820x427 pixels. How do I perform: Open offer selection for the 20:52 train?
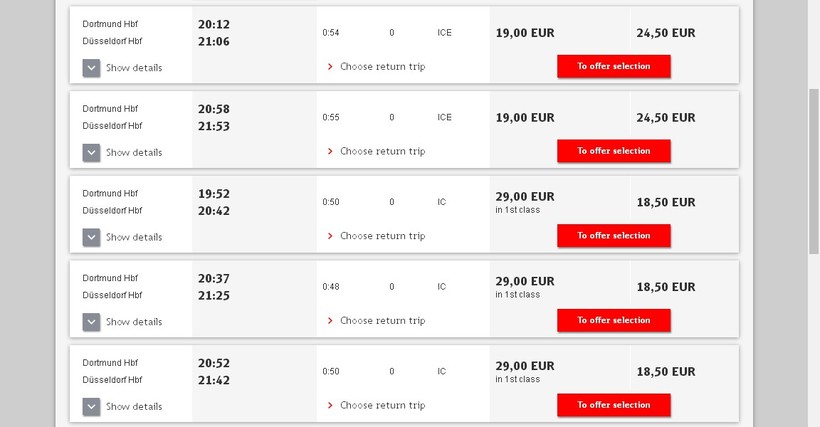(x=613, y=405)
